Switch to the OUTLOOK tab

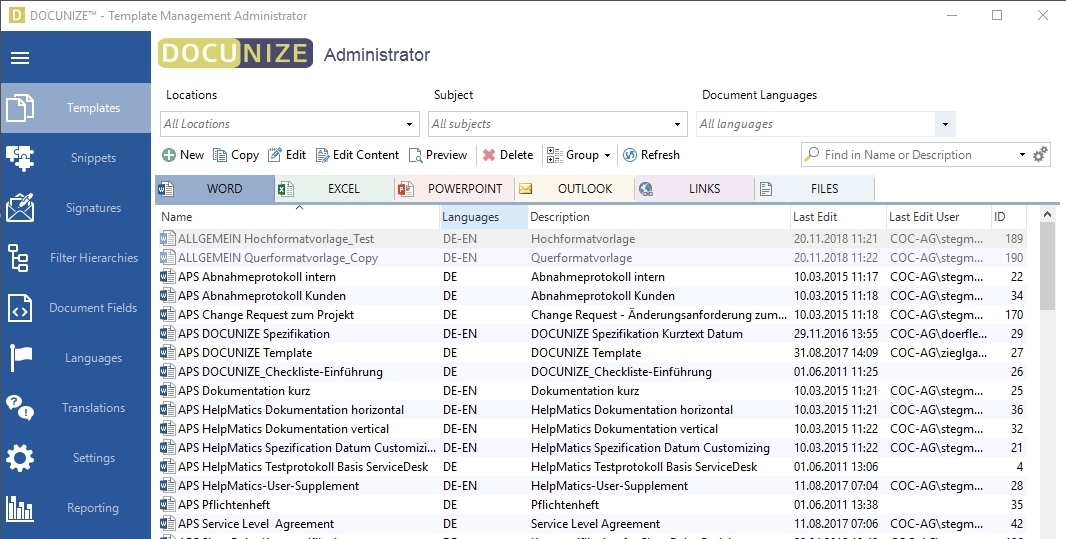point(574,189)
